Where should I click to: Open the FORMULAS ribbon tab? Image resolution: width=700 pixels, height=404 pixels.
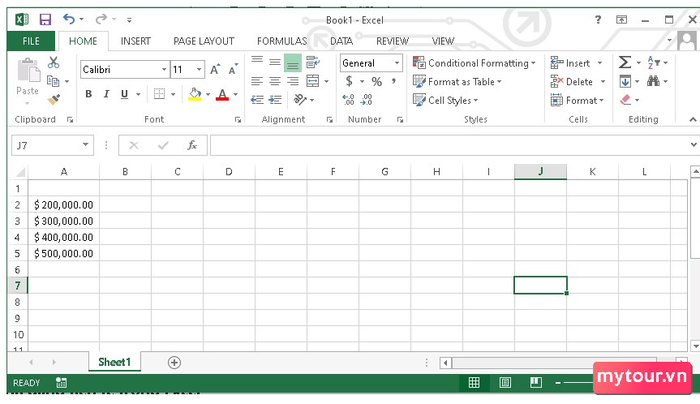[x=282, y=41]
